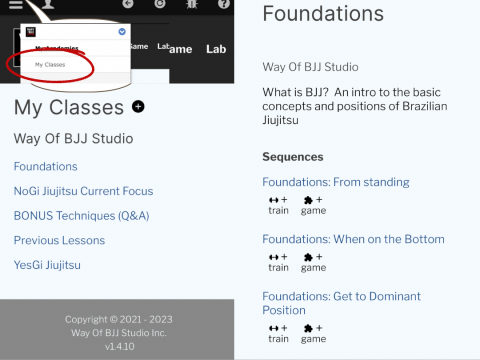Add From standing sequence to train
Image resolution: width=480 pixels, height=360 pixels.
(278, 205)
